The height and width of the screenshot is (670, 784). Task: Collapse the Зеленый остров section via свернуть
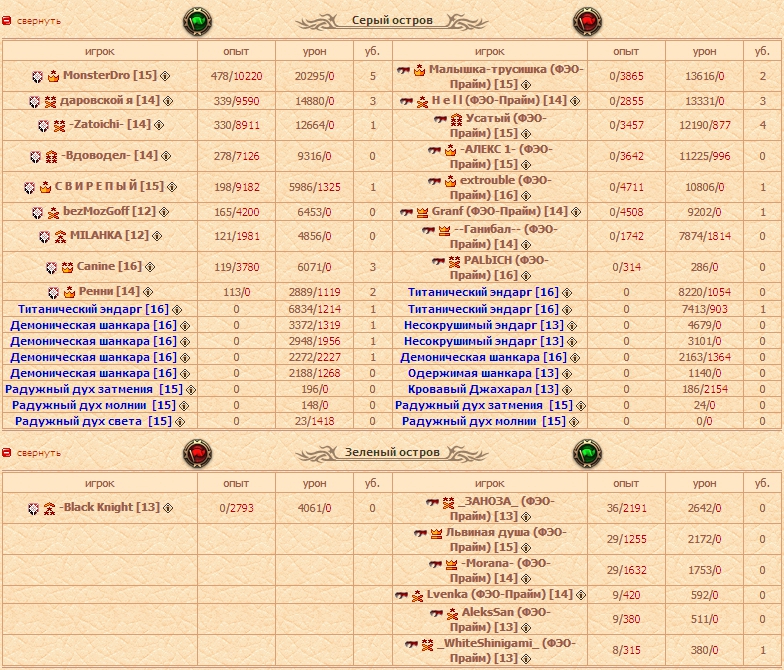(38, 453)
